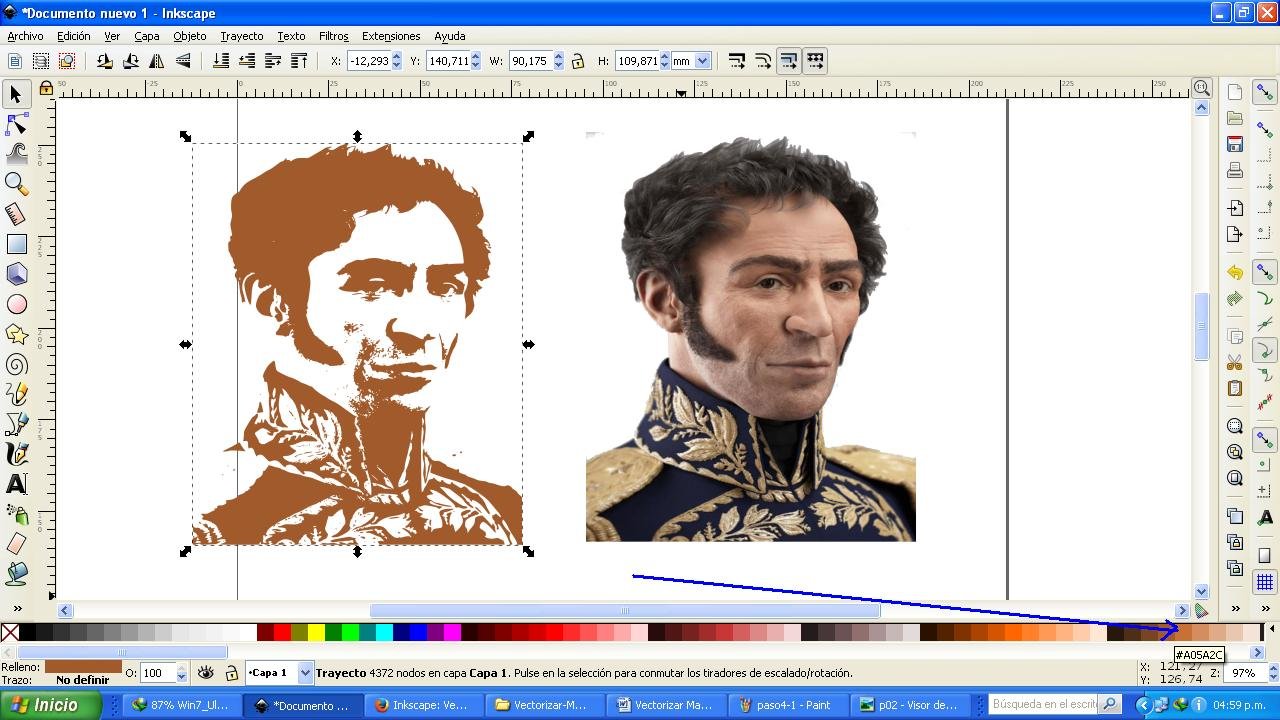Select the 3D Box tool
Viewport: 1280px width, 720px height.
(x=16, y=274)
